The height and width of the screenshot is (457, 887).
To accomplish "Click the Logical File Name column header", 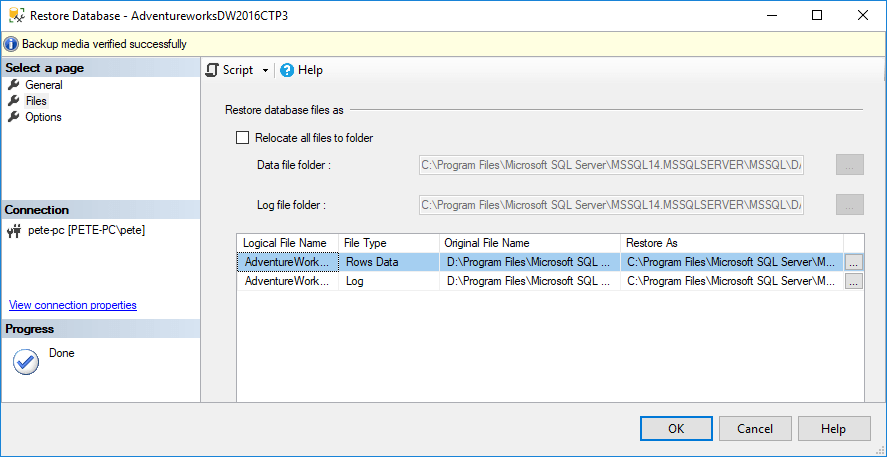I will coord(287,243).
